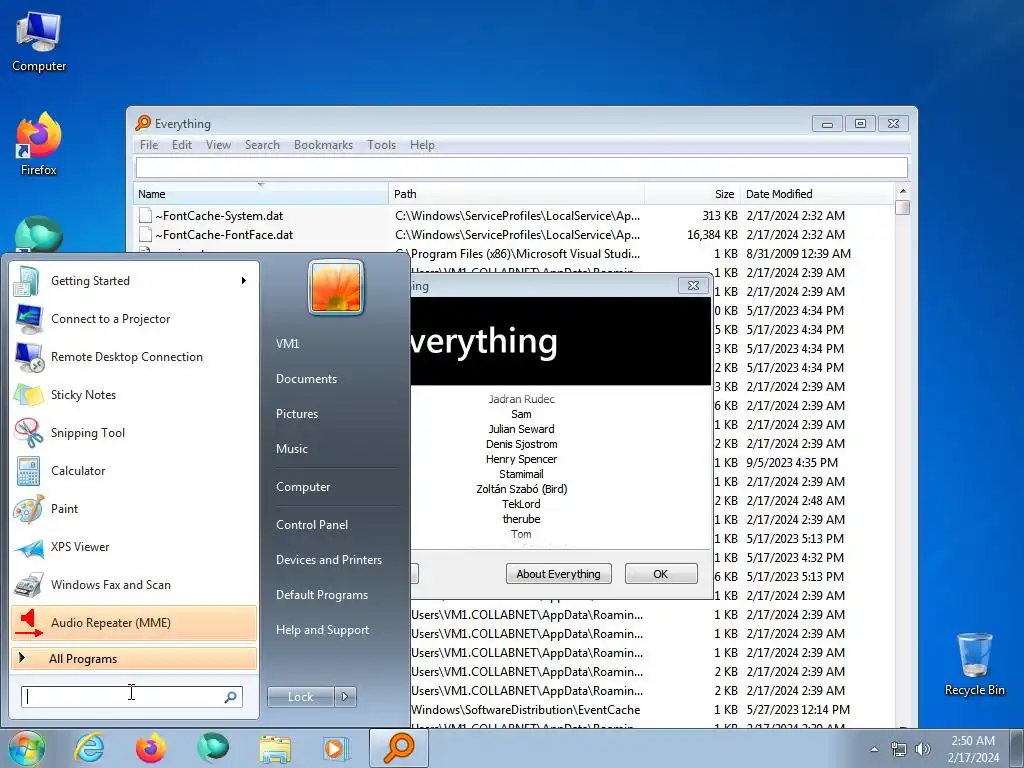Viewport: 1024px width, 768px height.
Task: Open the Bookmarks menu in Everything
Action: [x=323, y=145]
